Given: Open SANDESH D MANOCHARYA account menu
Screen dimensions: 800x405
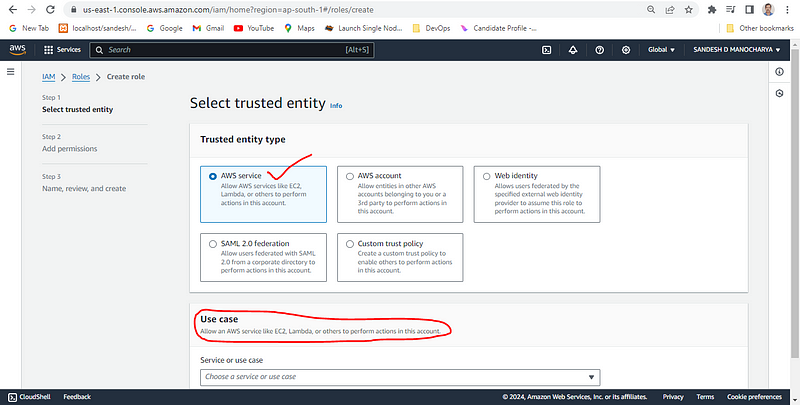Looking at the screenshot, I should [737, 50].
